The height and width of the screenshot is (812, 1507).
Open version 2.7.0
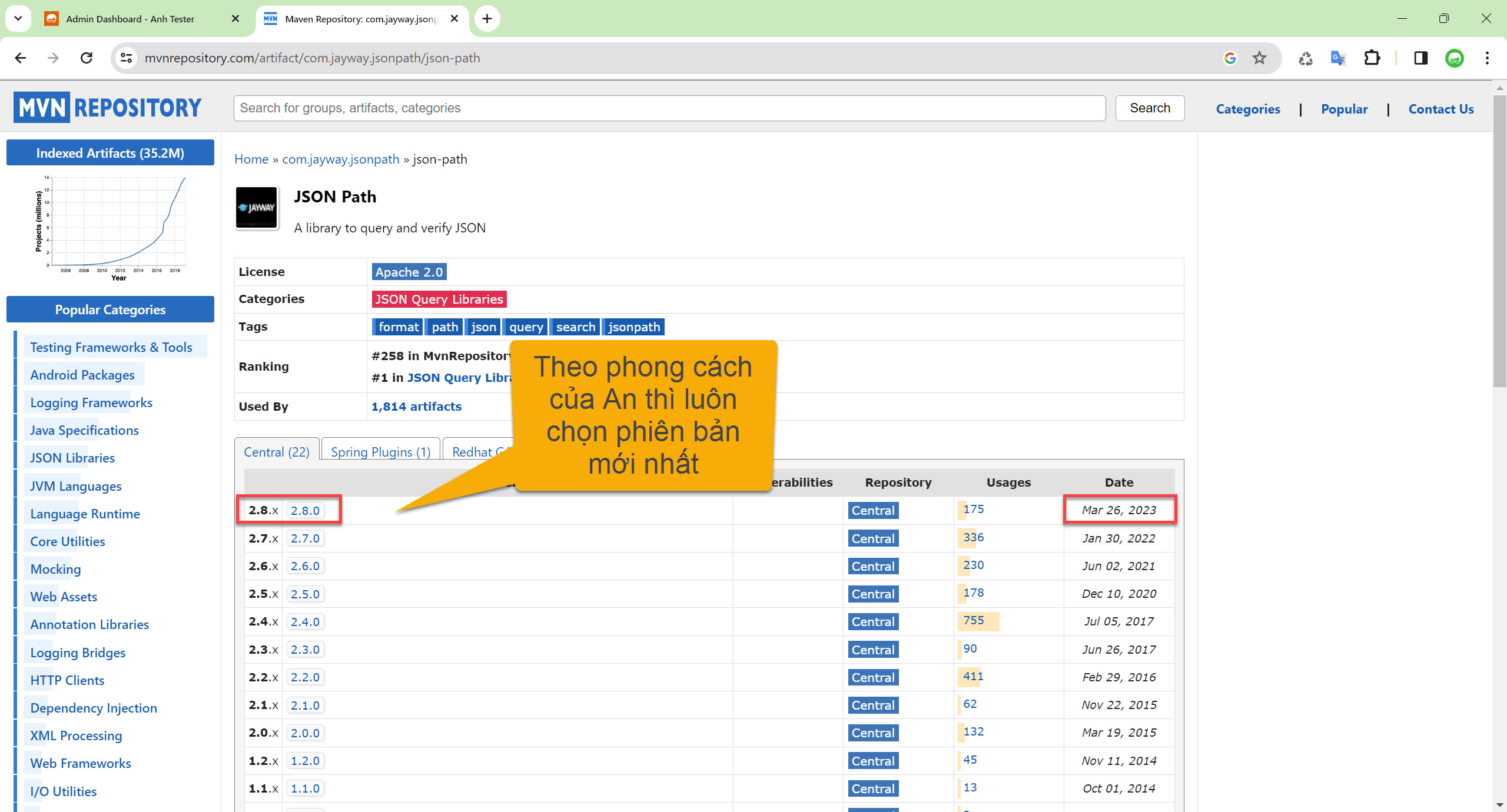pyautogui.click(x=305, y=538)
